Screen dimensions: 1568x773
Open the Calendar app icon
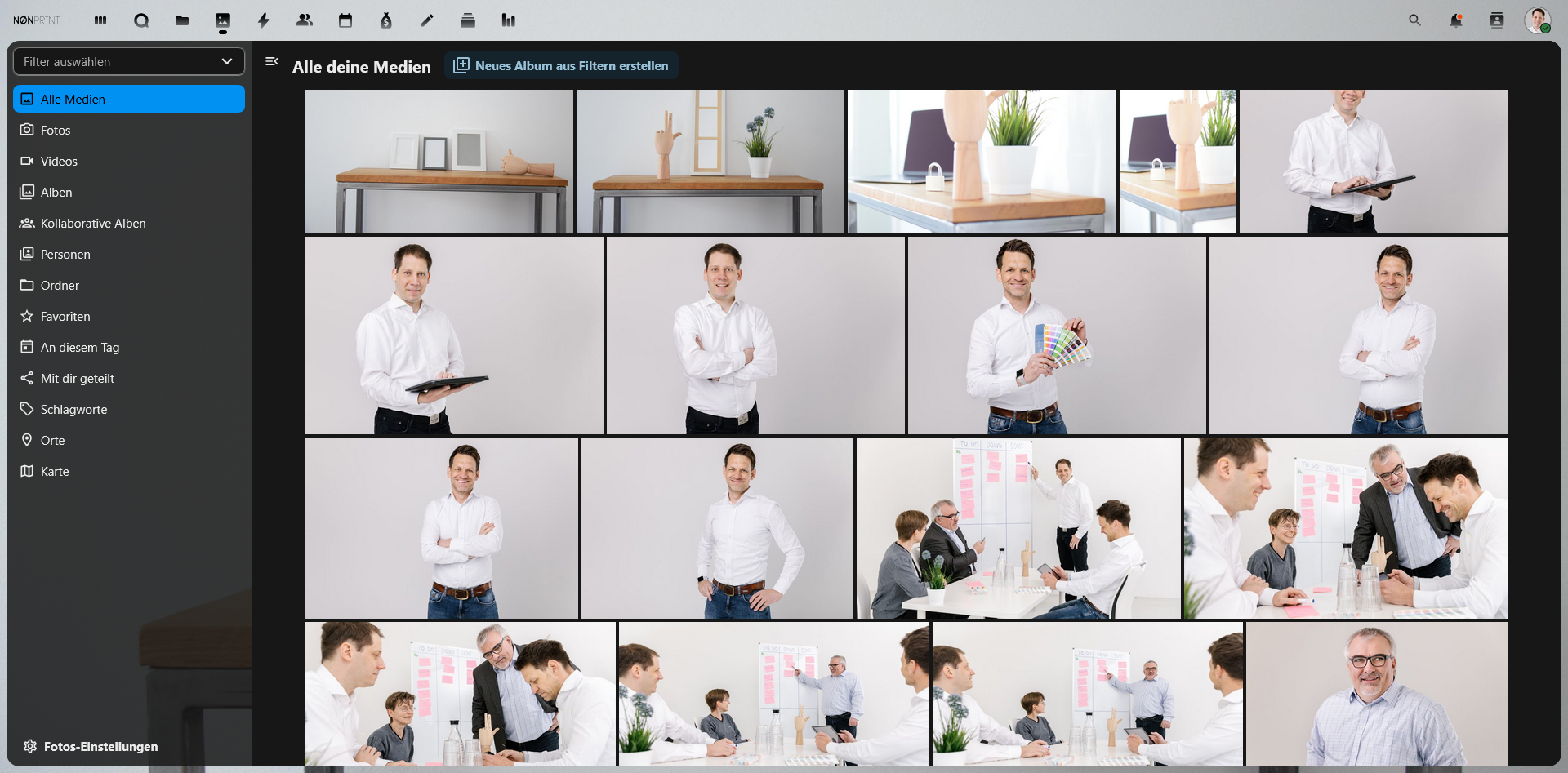345,20
